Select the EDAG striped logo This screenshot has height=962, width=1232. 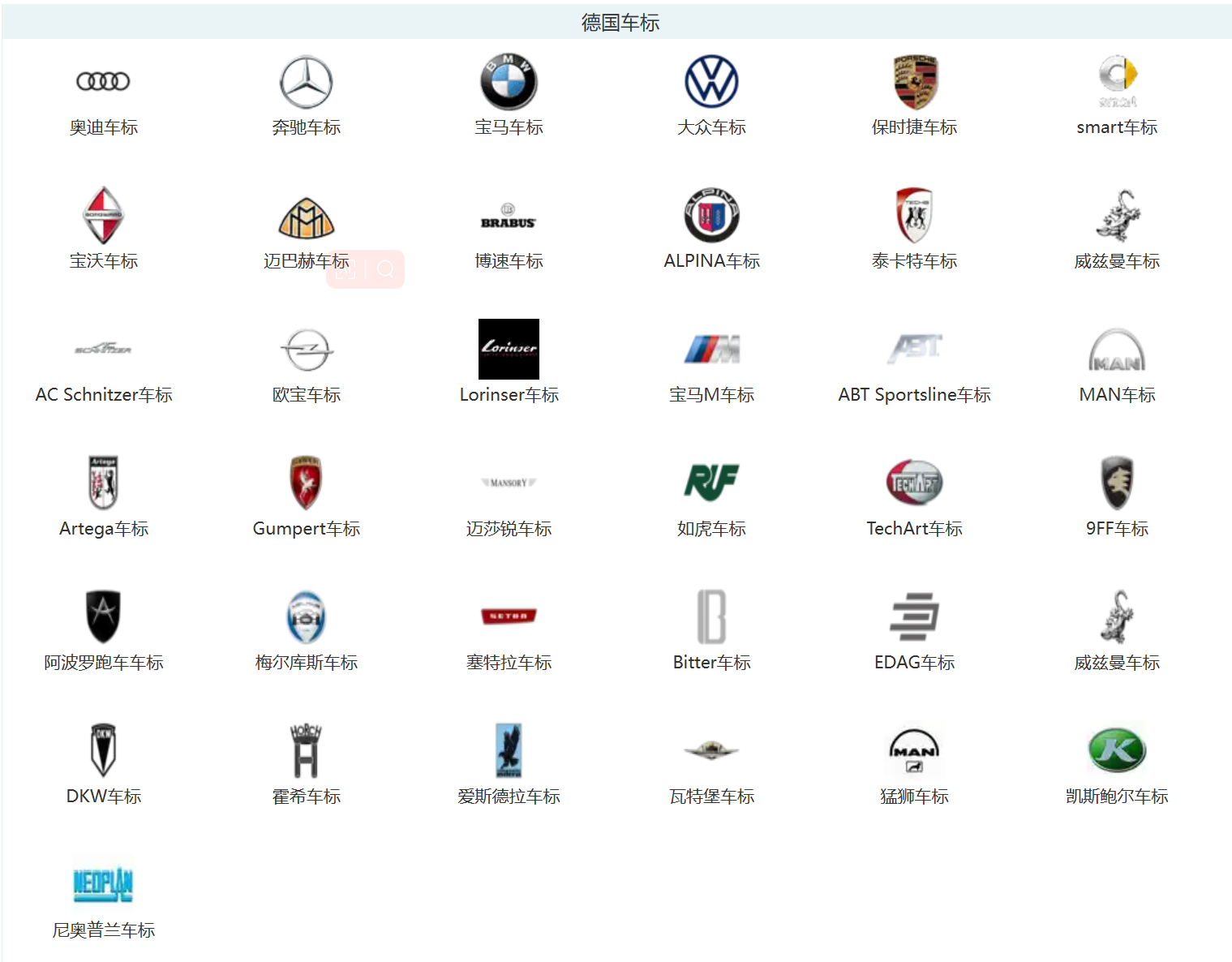(x=914, y=616)
